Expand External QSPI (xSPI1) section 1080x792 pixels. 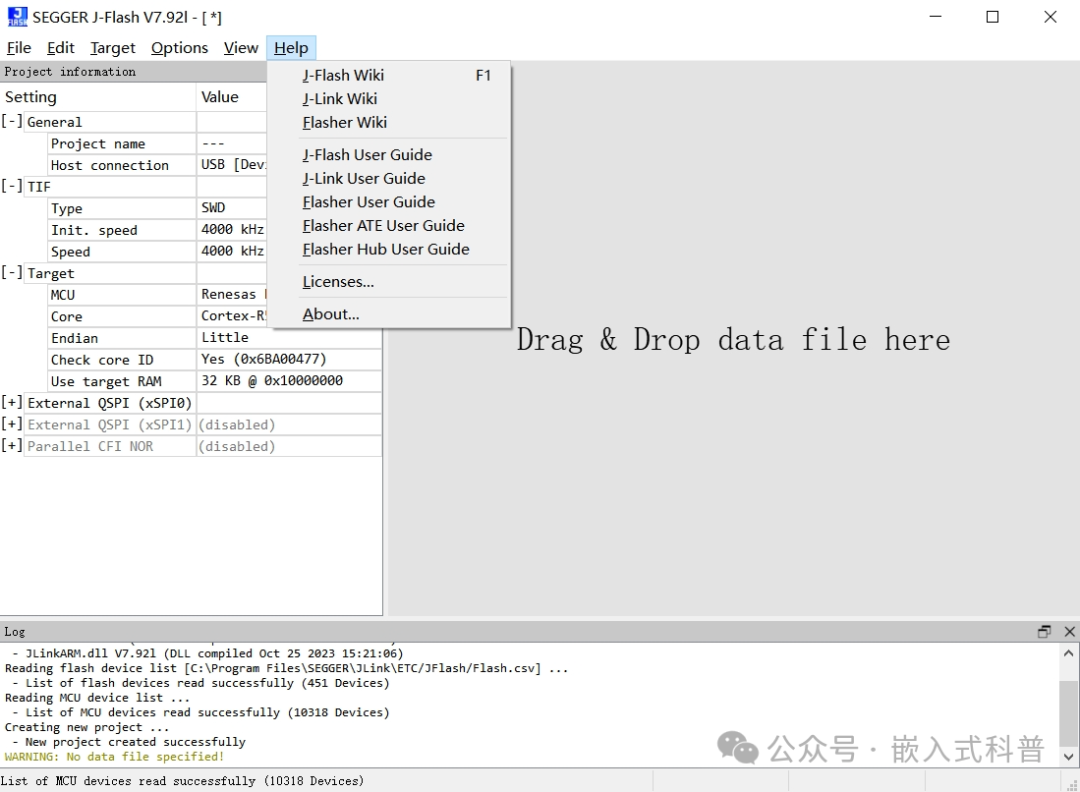click(x=11, y=424)
